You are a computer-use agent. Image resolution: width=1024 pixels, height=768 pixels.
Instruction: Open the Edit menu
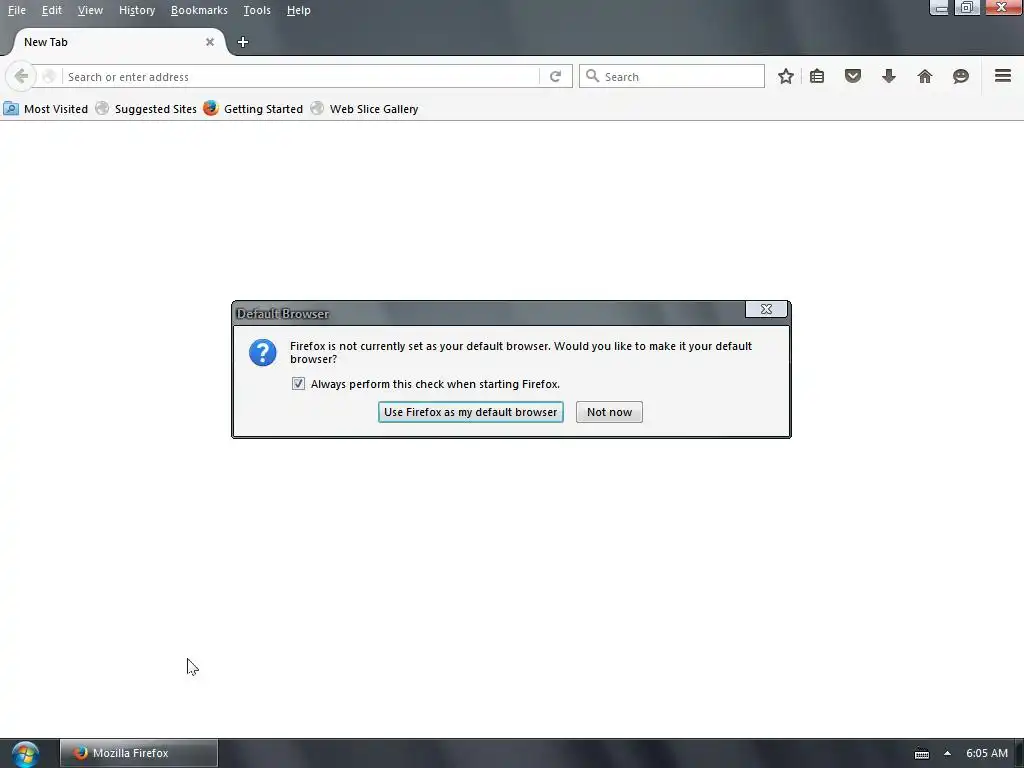coord(52,10)
